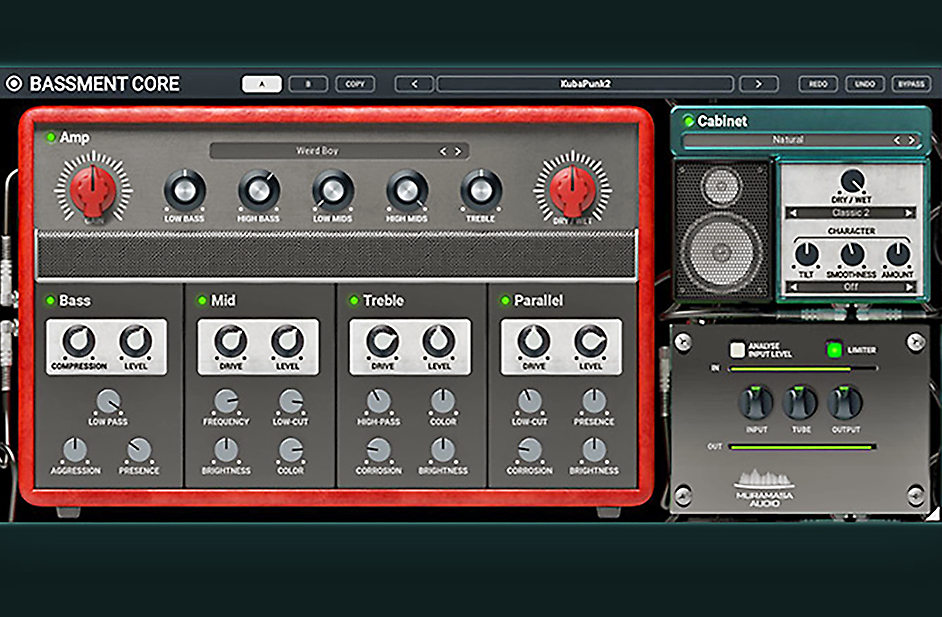Click the Parallel Brightness knob
This screenshot has width=942, height=617.
pos(594,450)
